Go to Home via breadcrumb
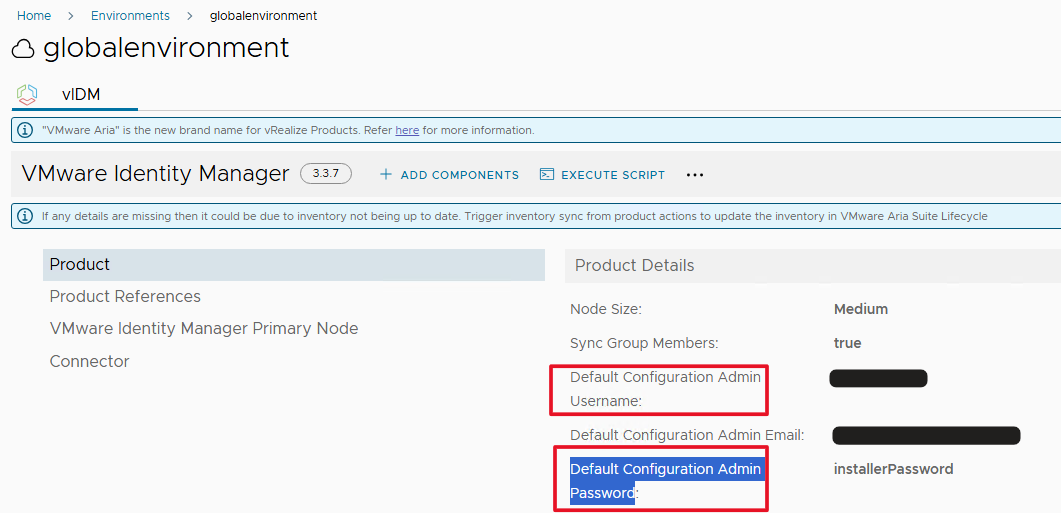This screenshot has height=513, width=1061. [34, 16]
